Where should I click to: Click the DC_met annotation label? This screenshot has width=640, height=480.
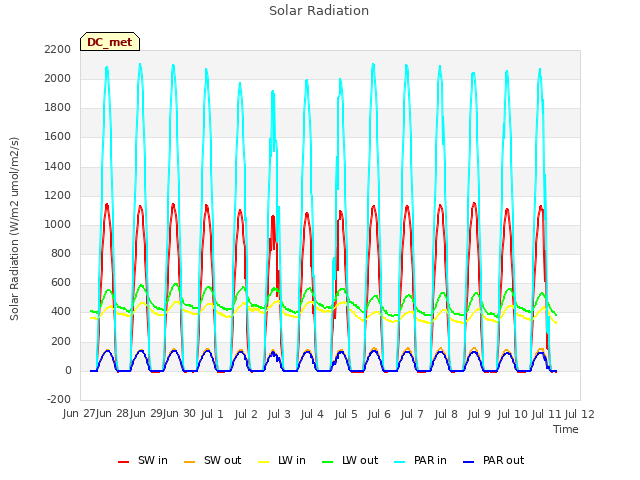110,42
